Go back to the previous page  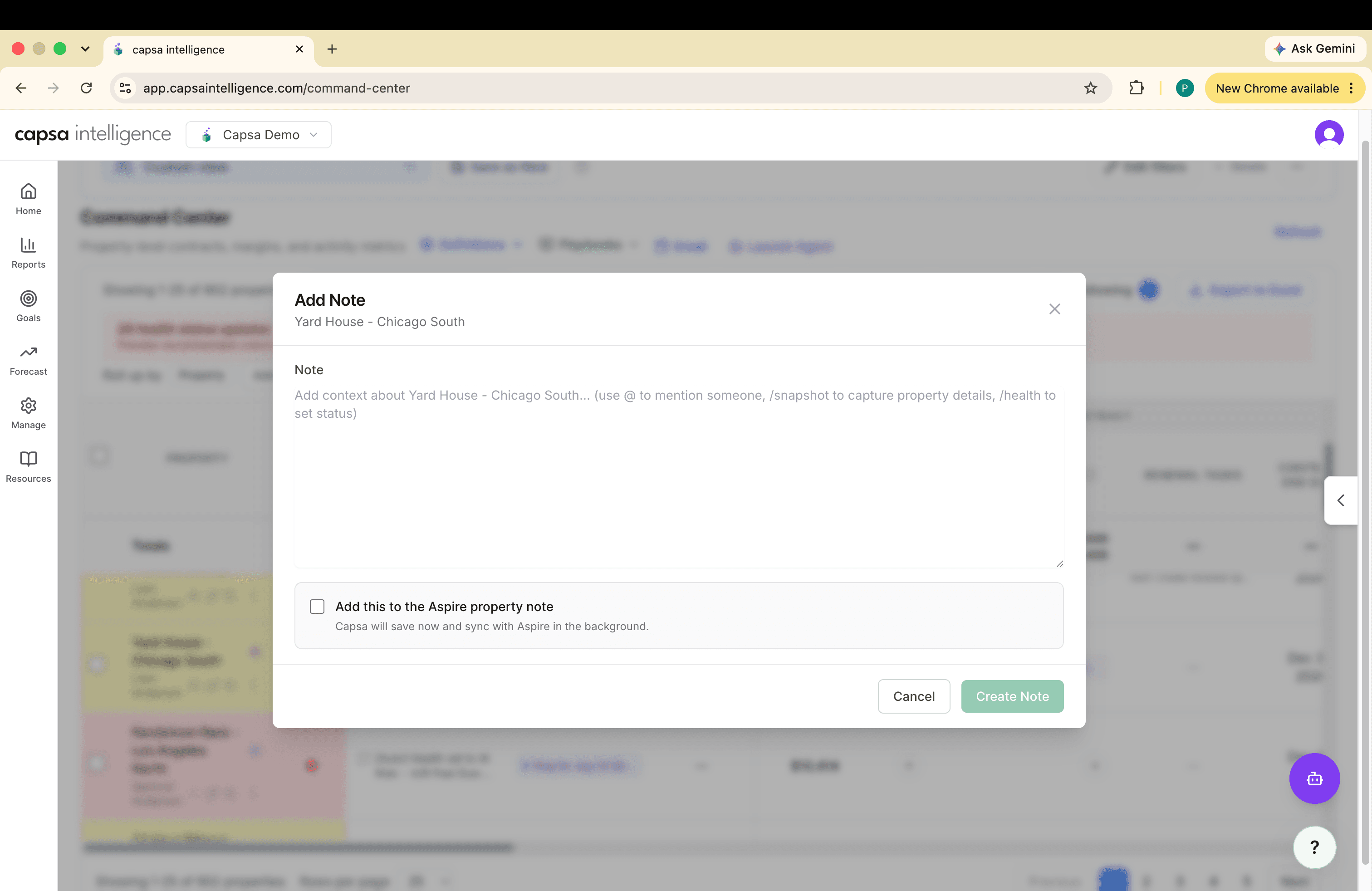pyautogui.click(x=21, y=88)
